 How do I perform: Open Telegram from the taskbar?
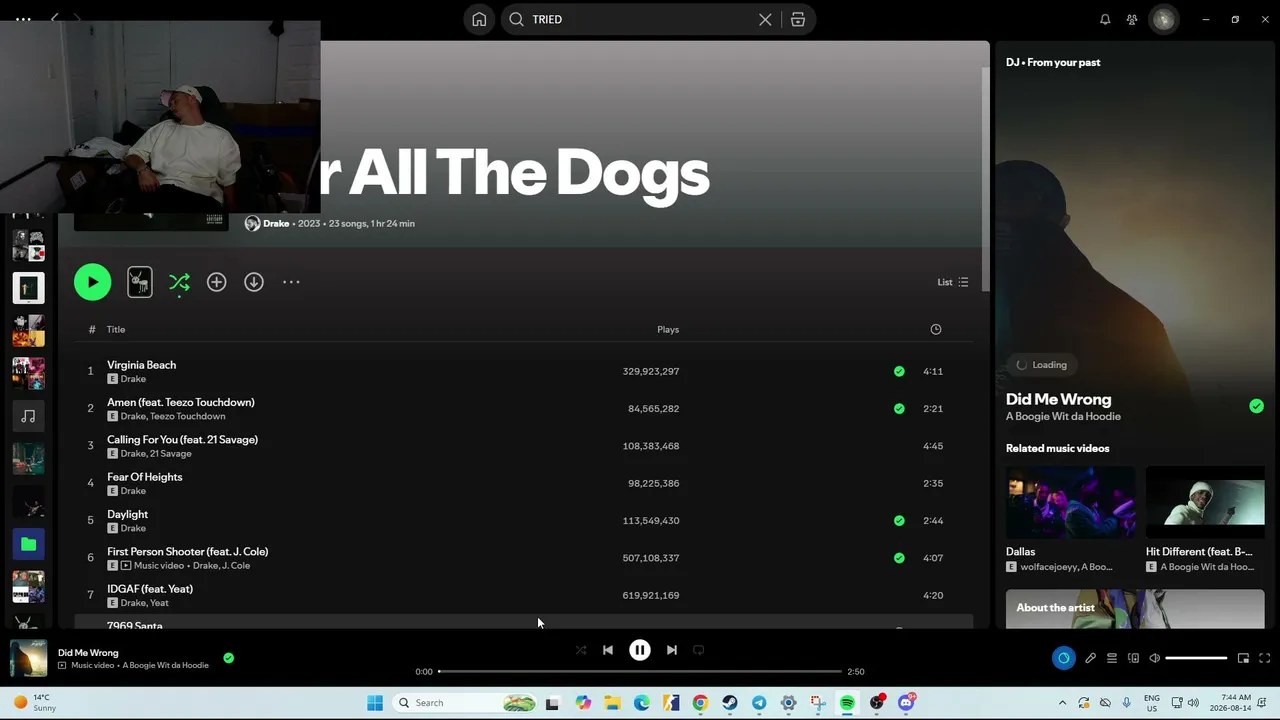(759, 703)
